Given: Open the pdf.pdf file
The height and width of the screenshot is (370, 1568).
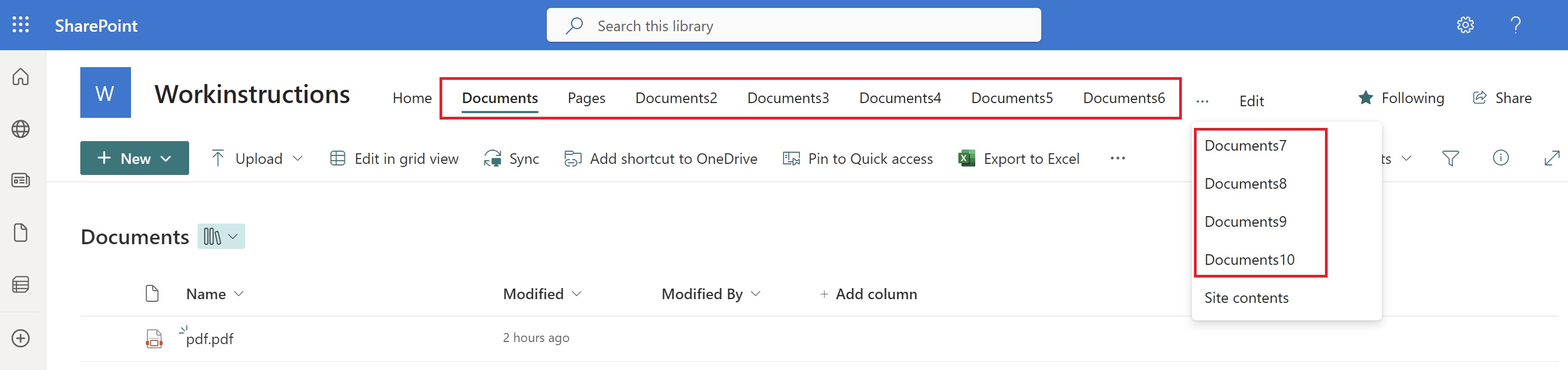Looking at the screenshot, I should (209, 339).
